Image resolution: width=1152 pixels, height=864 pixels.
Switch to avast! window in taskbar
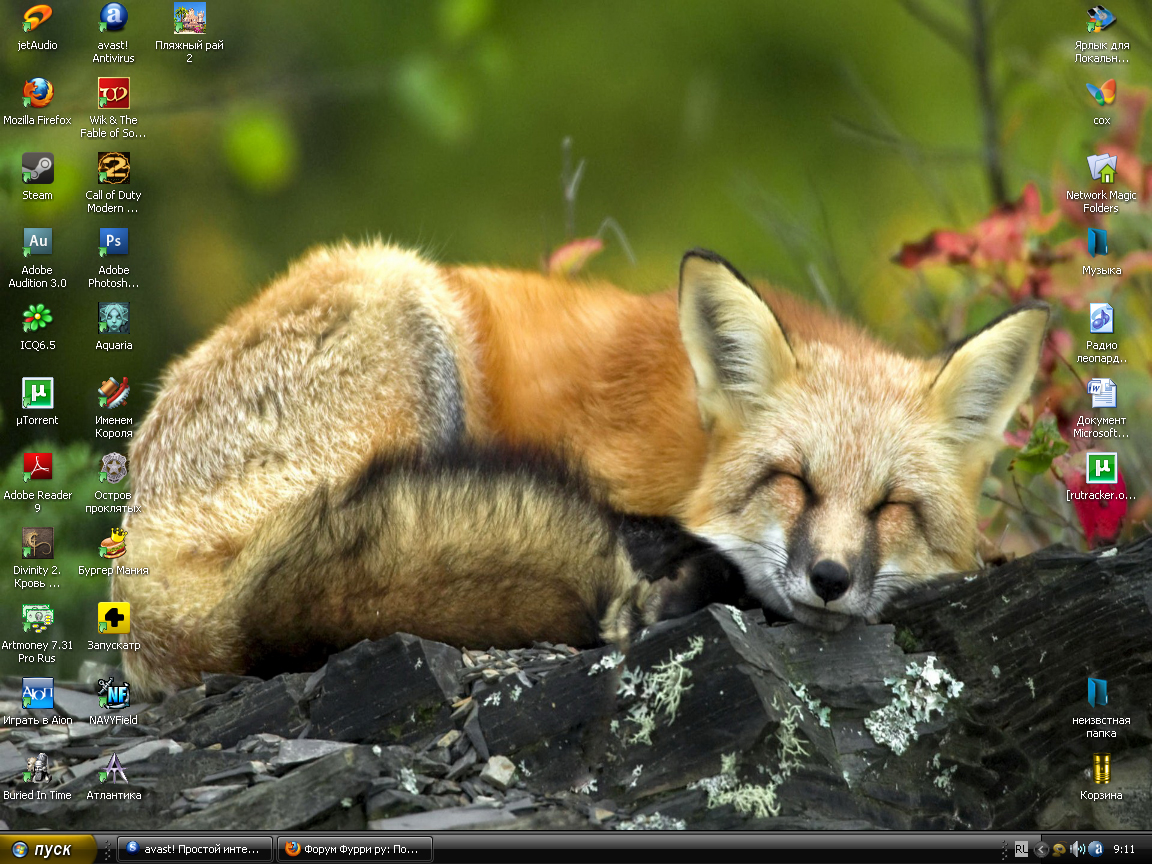pyautogui.click(x=195, y=849)
